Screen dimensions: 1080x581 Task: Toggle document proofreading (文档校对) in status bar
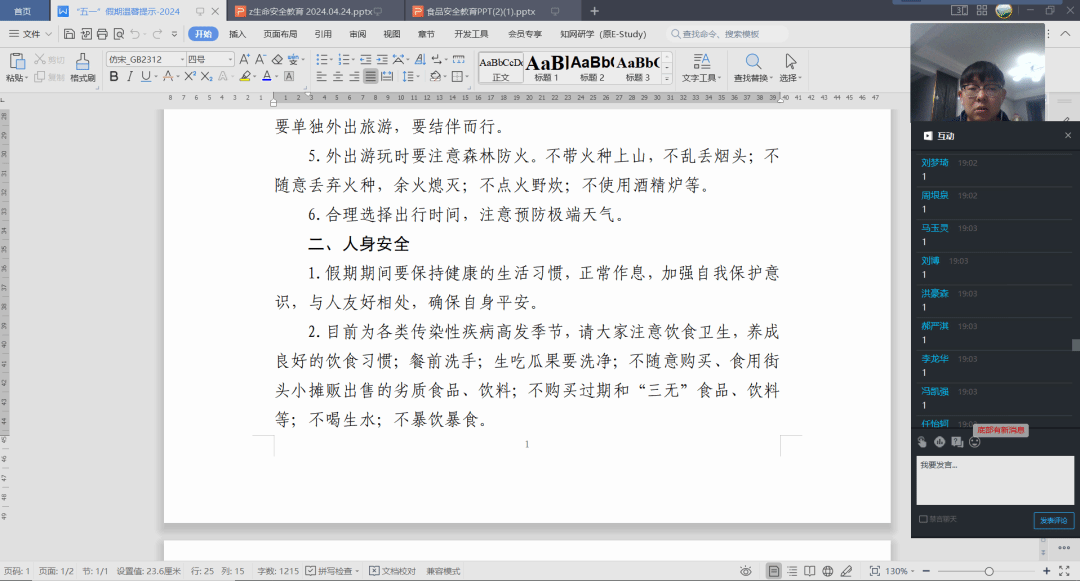tap(374, 571)
